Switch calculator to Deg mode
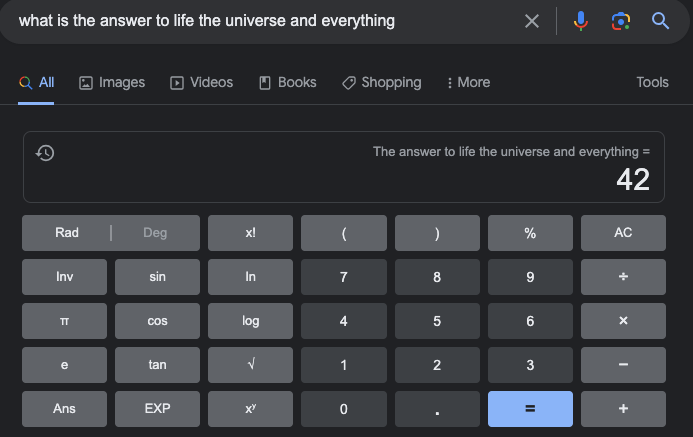The width and height of the screenshot is (693, 437). [x=155, y=233]
